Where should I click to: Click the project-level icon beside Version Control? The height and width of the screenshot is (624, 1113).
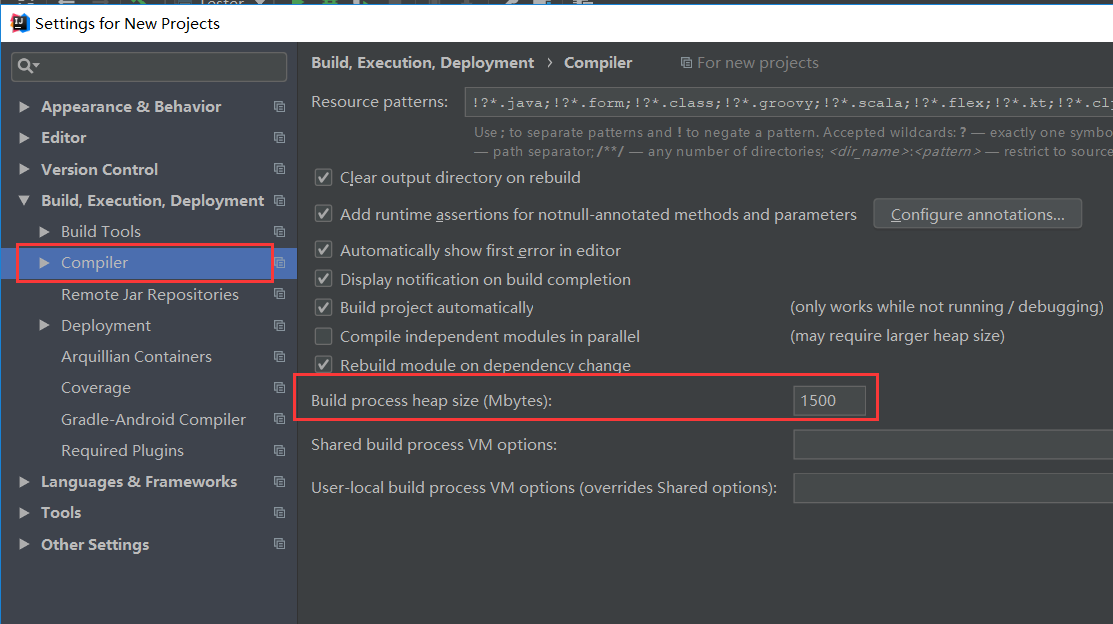click(x=280, y=169)
